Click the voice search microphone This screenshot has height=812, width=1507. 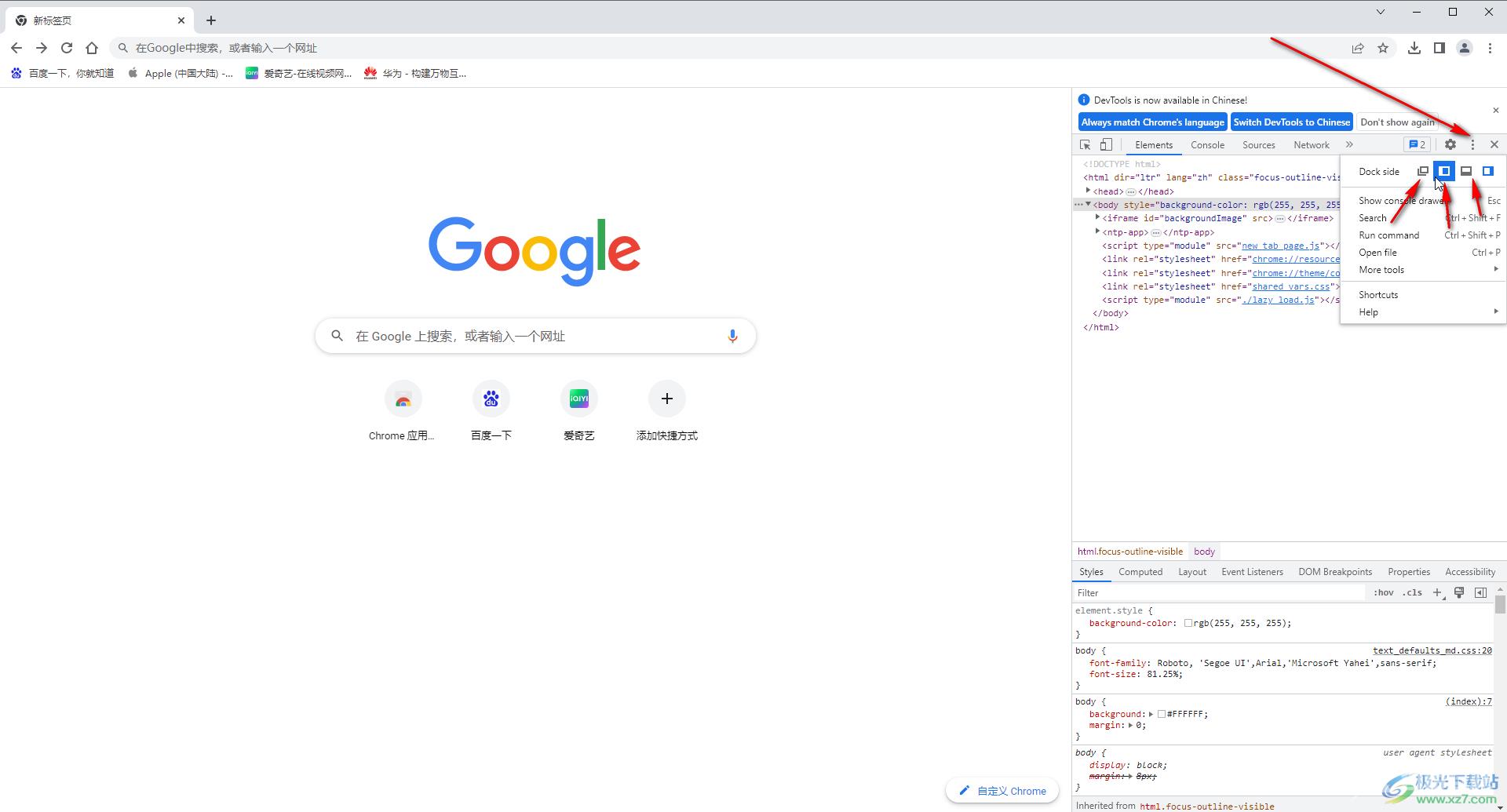[x=732, y=336]
